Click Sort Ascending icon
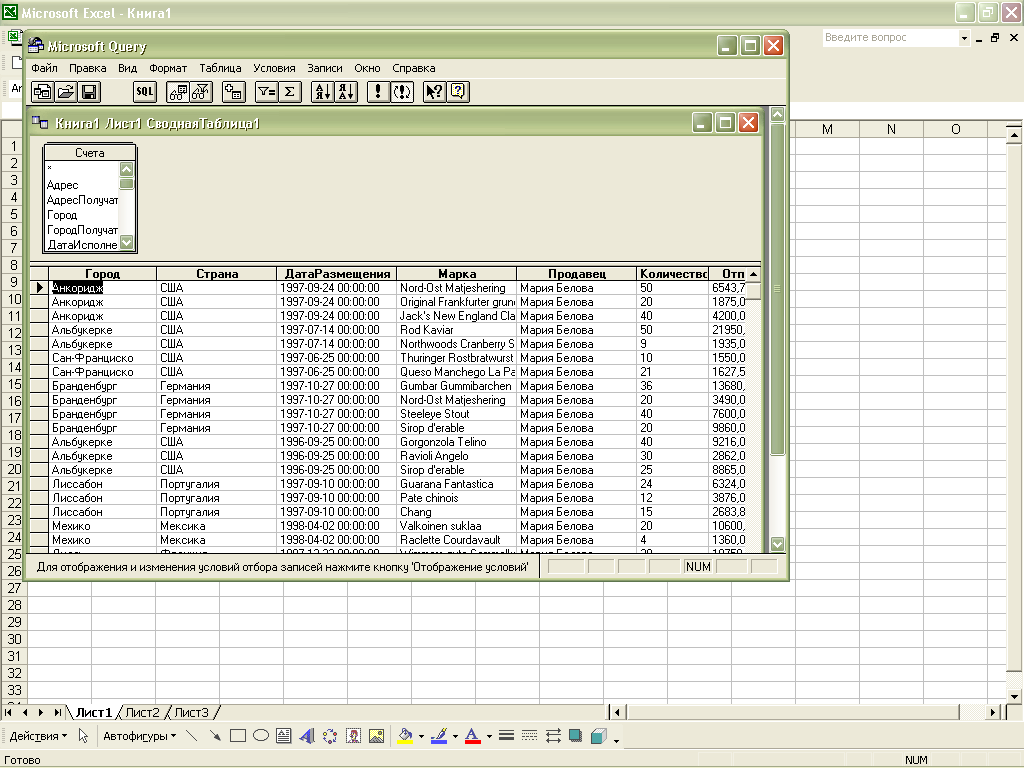1024x768 pixels. coord(323,92)
